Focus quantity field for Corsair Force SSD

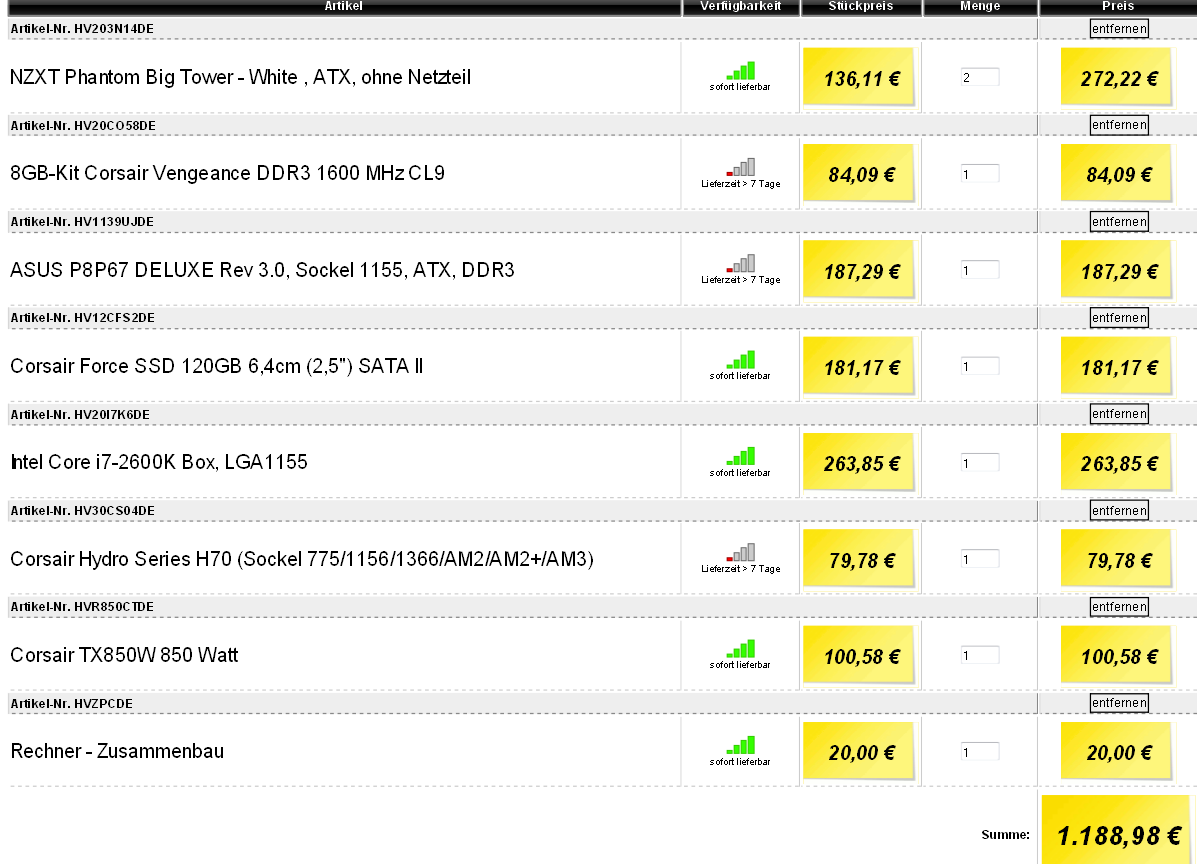point(979,366)
